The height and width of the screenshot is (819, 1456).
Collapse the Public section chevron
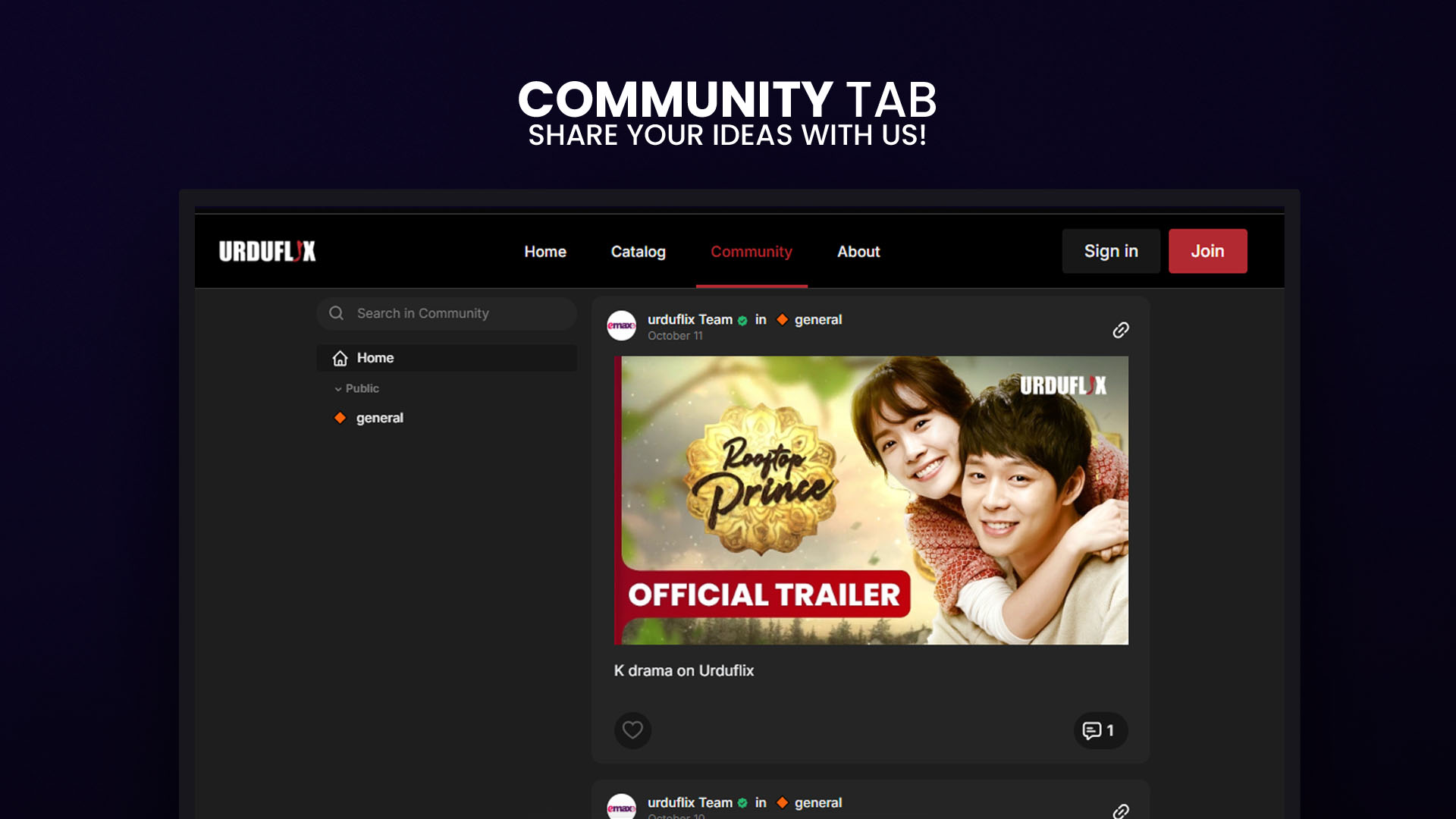pos(338,389)
